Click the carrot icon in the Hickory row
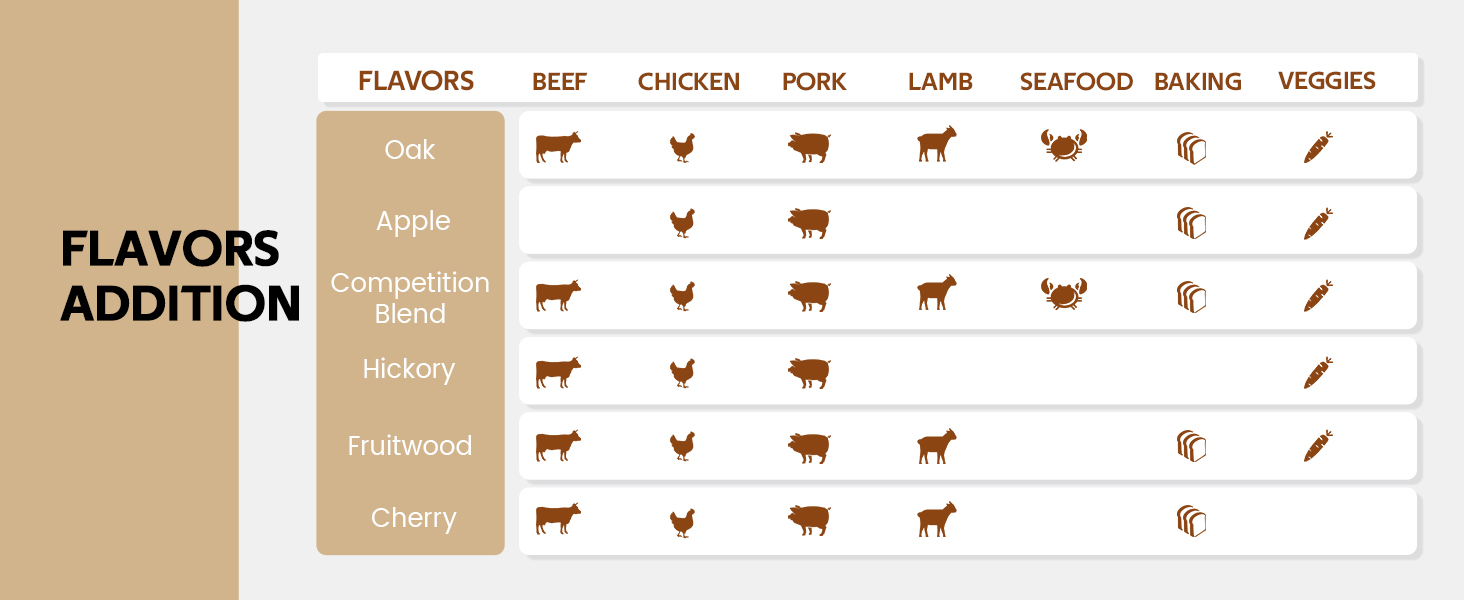 tap(1318, 372)
